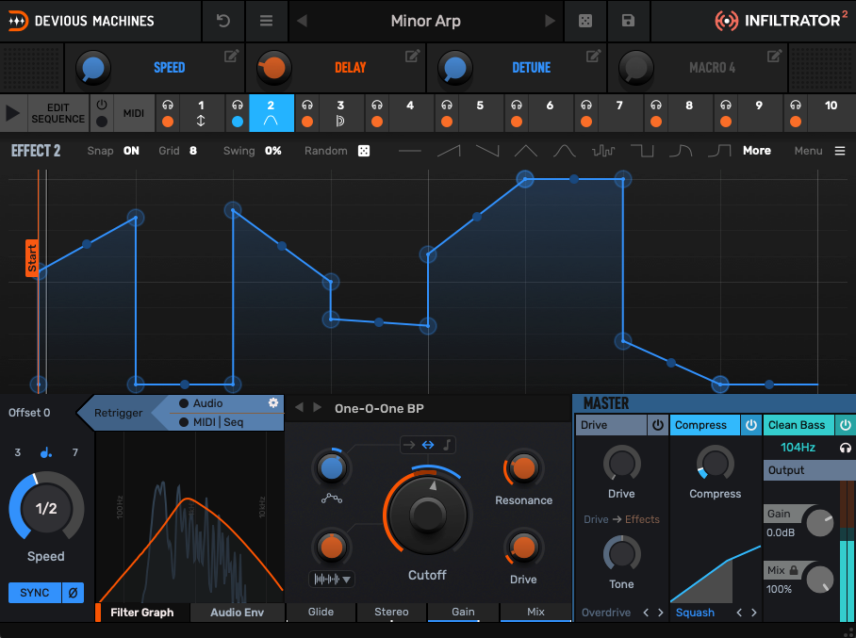
Task: Save the preset with the floppy disk icon
Action: tap(628, 21)
